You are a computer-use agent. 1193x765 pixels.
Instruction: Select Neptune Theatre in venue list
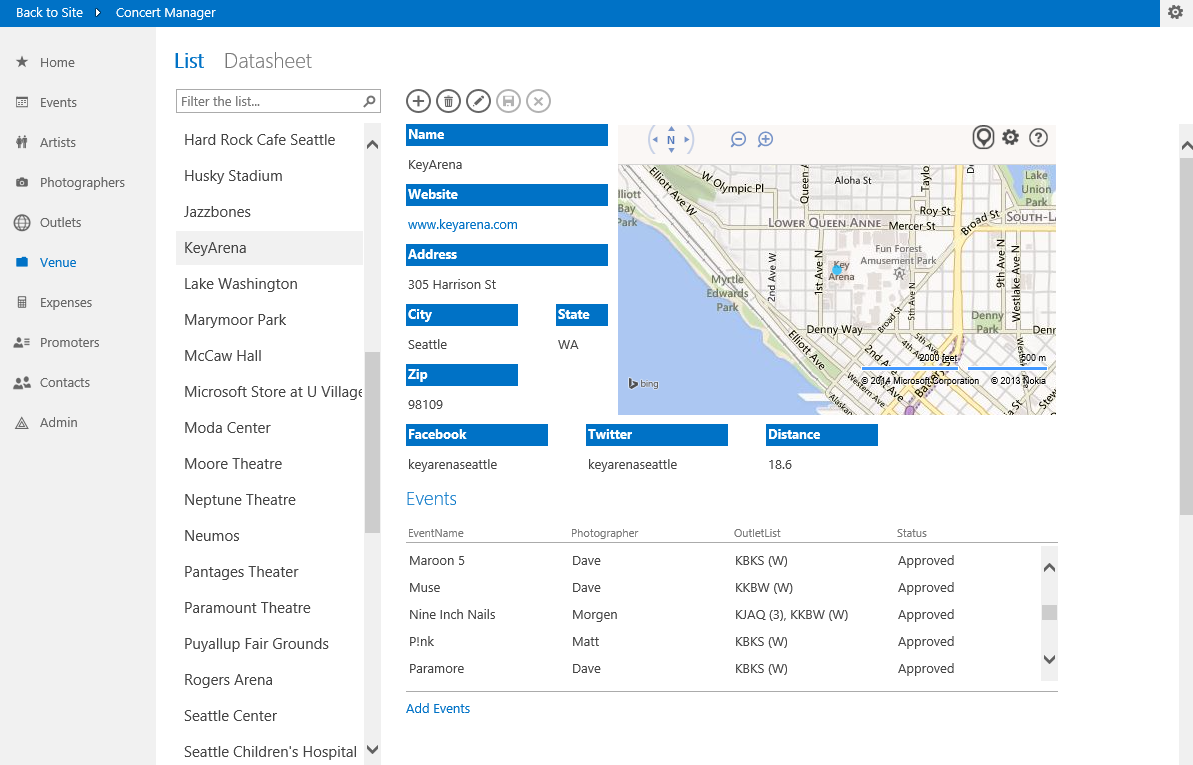point(269,500)
